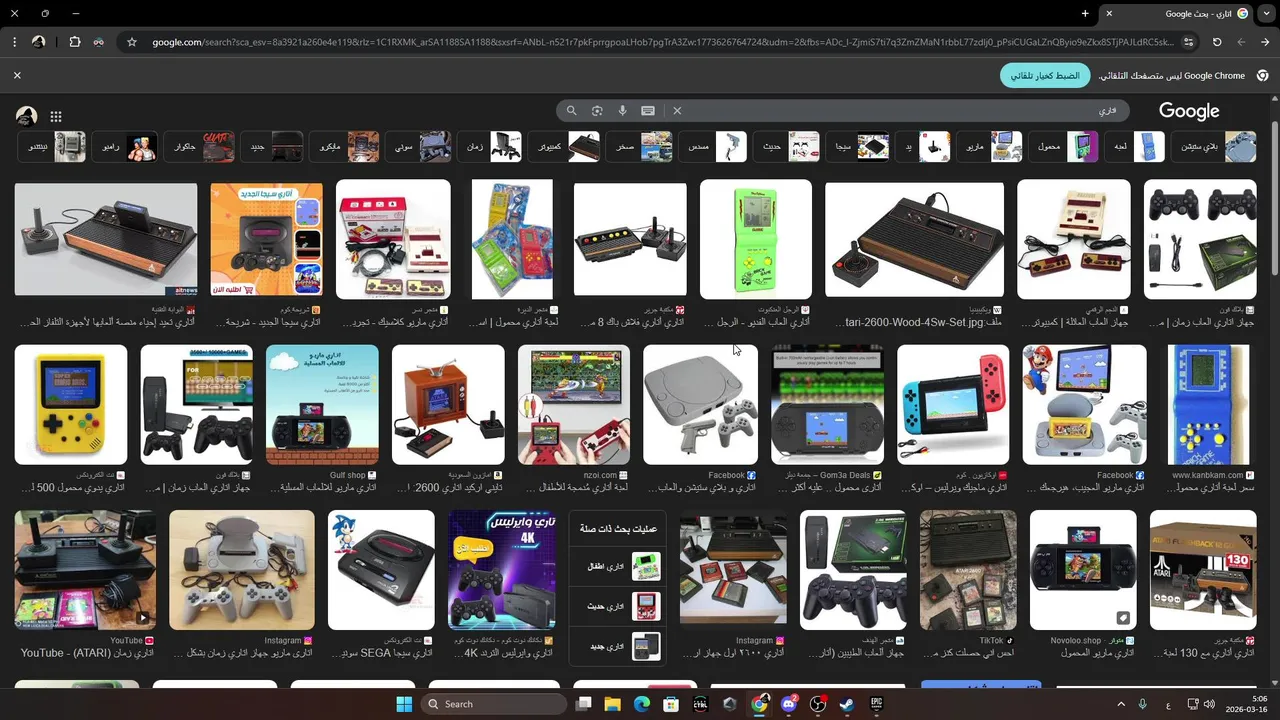Open Epic Games Launcher from the taskbar
Viewport: 1280px width, 720px height.
[x=877, y=704]
